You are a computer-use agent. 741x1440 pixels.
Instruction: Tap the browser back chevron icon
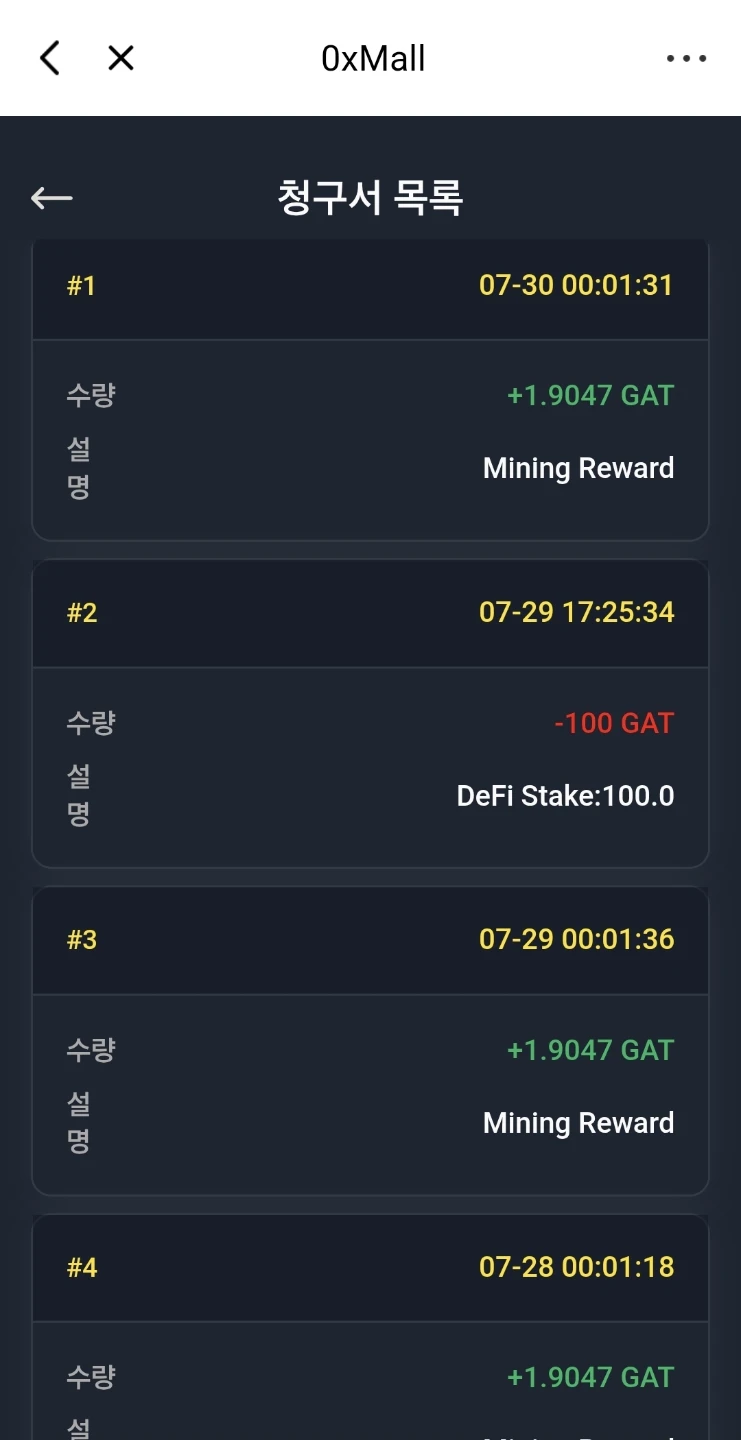pyautogui.click(x=50, y=58)
